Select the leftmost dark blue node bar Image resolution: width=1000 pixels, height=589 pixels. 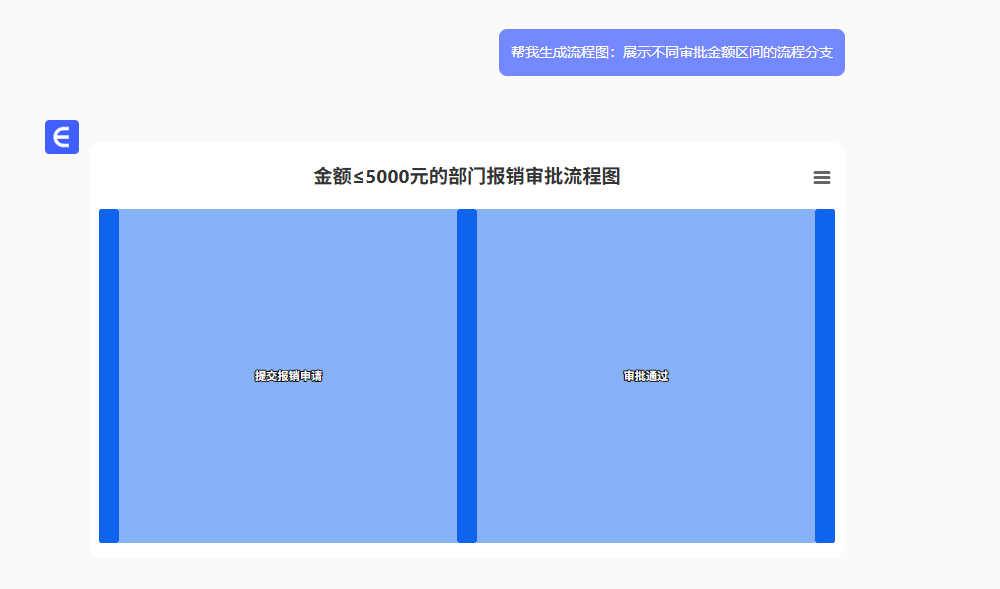pyautogui.click(x=109, y=376)
